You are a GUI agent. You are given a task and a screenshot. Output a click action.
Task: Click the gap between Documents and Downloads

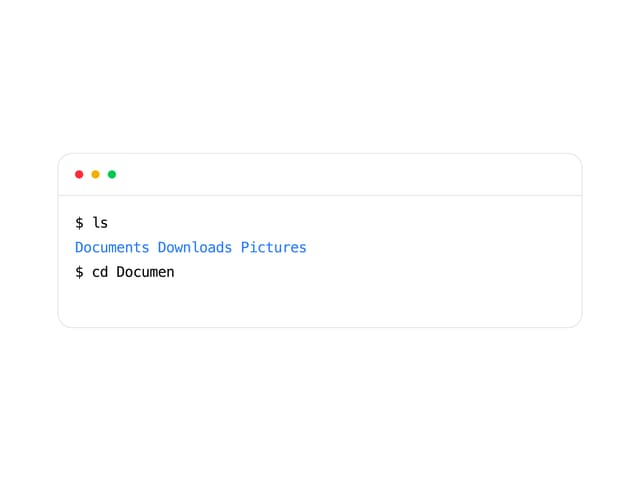click(154, 247)
